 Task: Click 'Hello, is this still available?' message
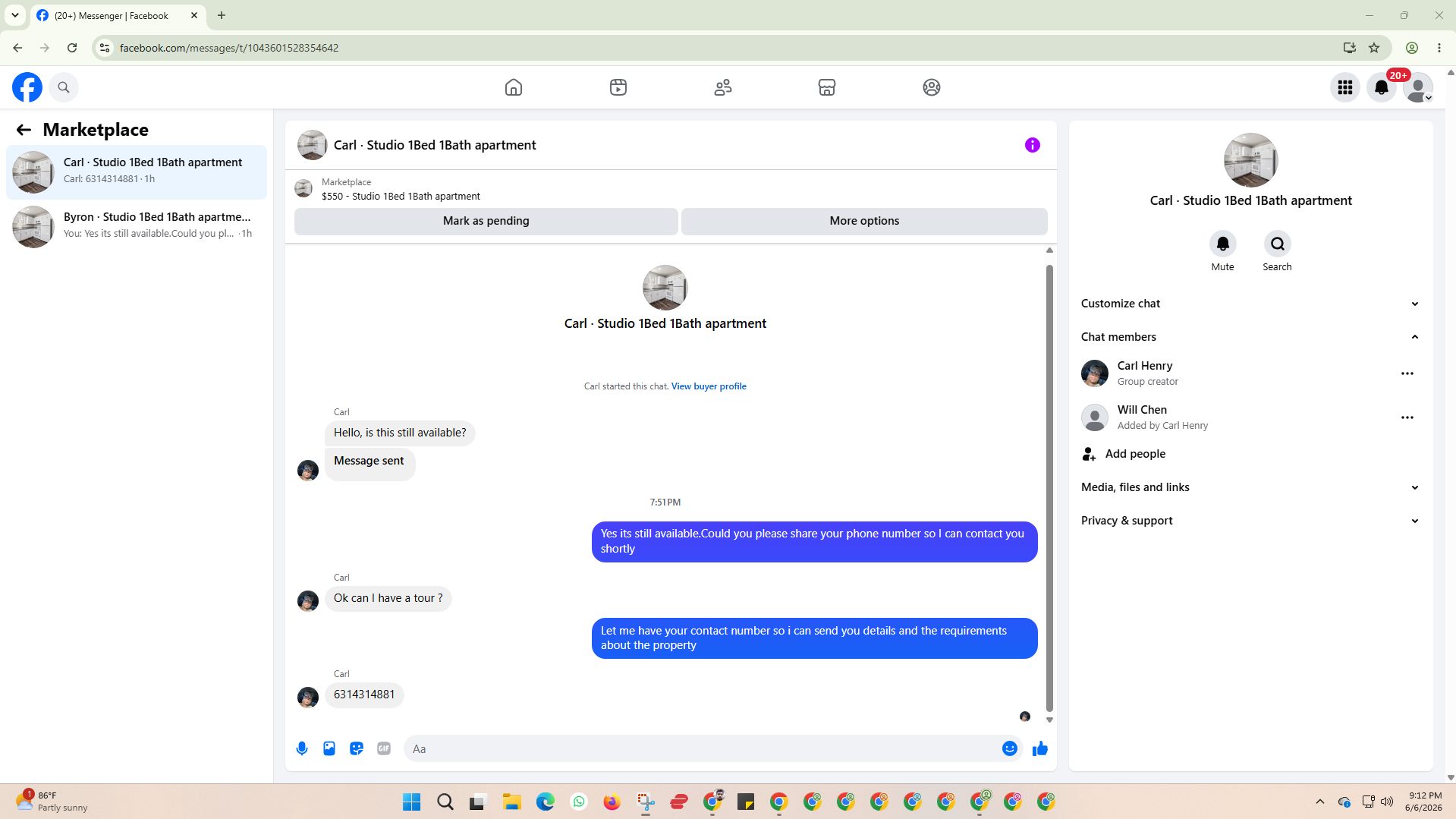(400, 433)
